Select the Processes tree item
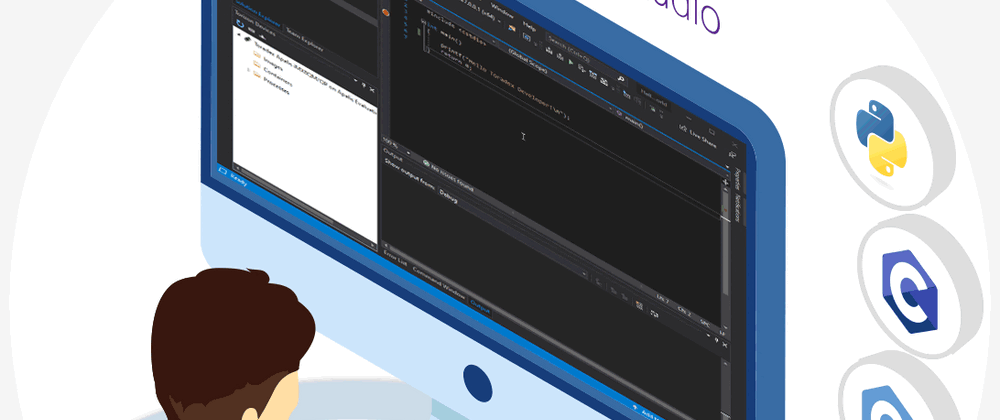The width and height of the screenshot is (1000, 420). pos(276,88)
